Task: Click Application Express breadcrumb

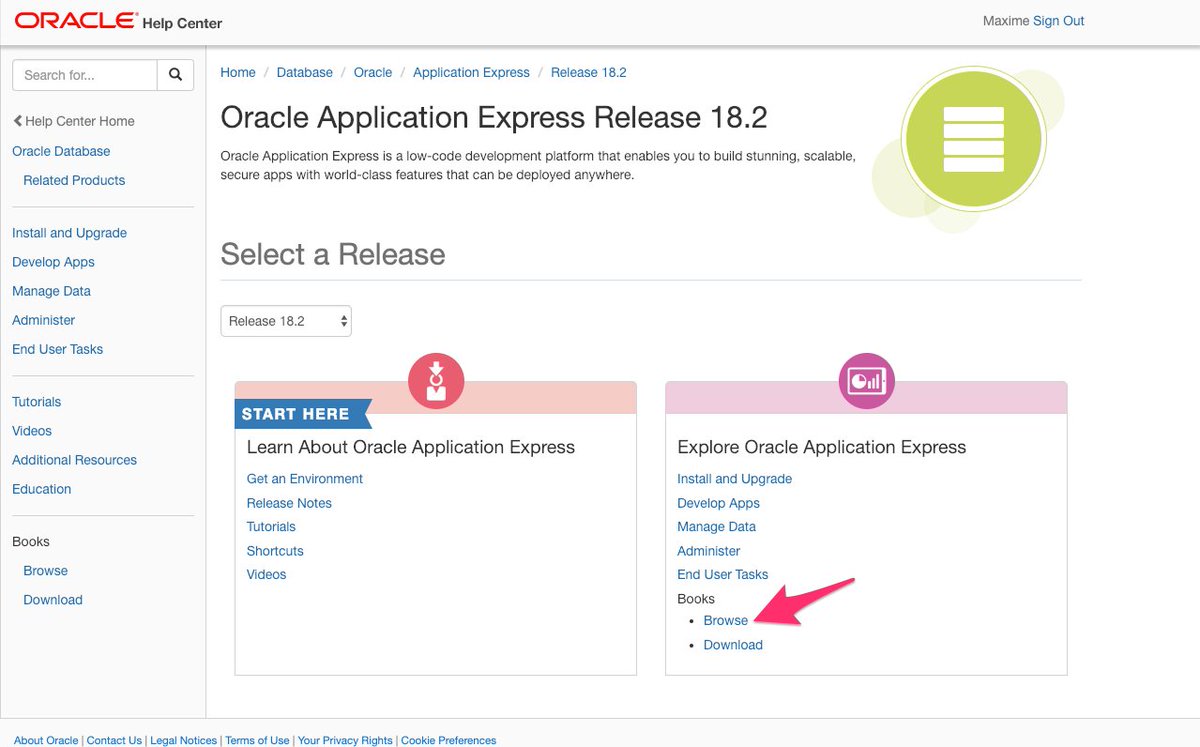Action: 471,72
